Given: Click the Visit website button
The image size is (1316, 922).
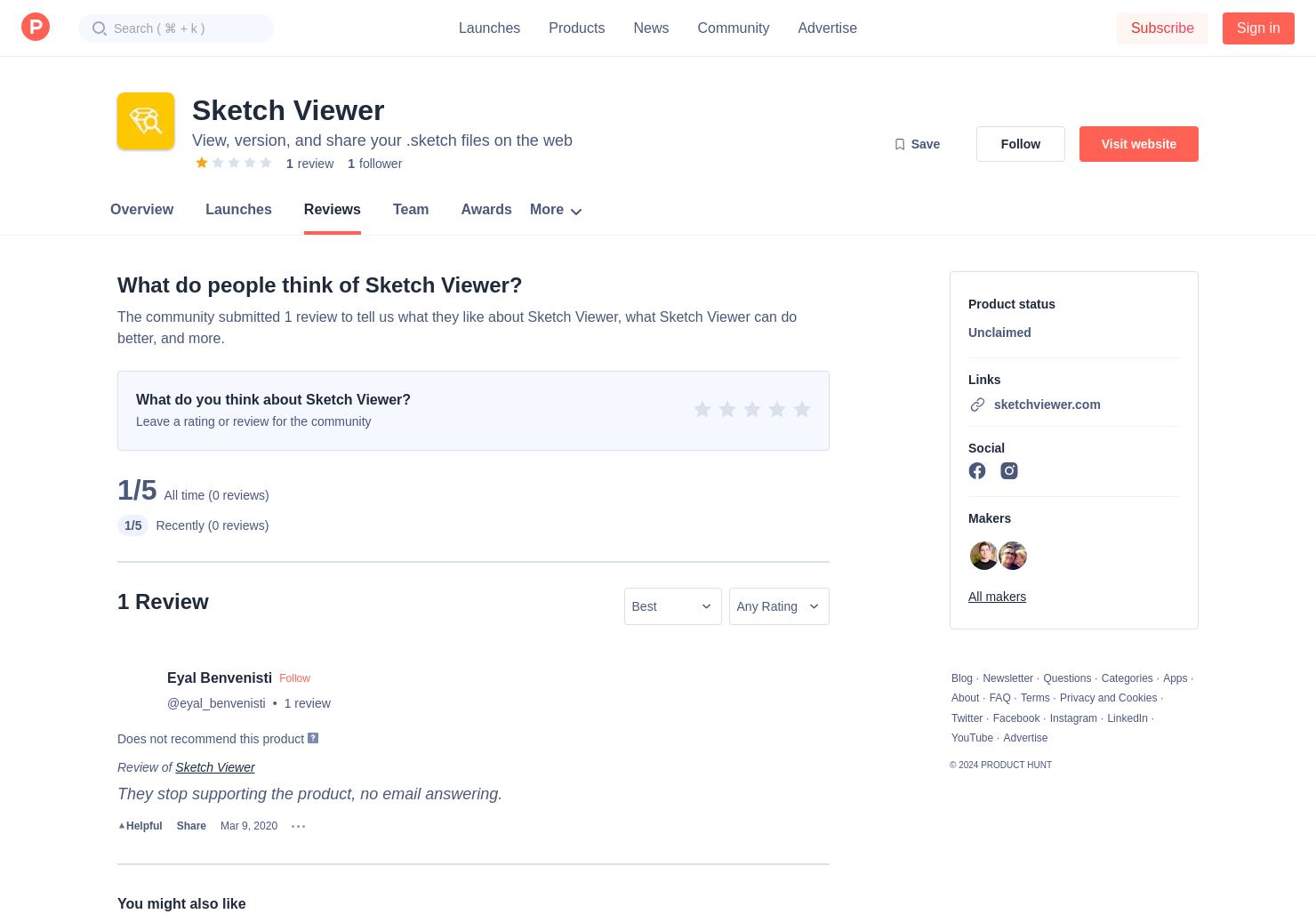Looking at the screenshot, I should 1138,144.
